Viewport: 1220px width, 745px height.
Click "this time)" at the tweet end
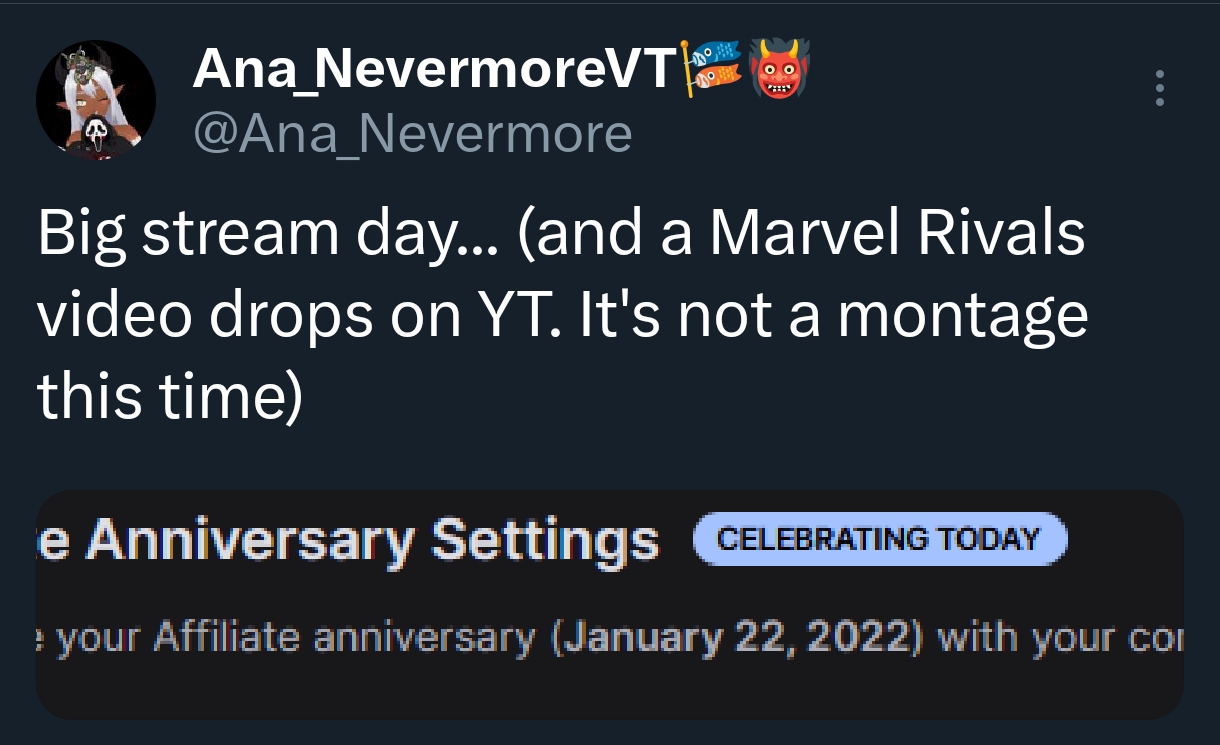(169, 397)
